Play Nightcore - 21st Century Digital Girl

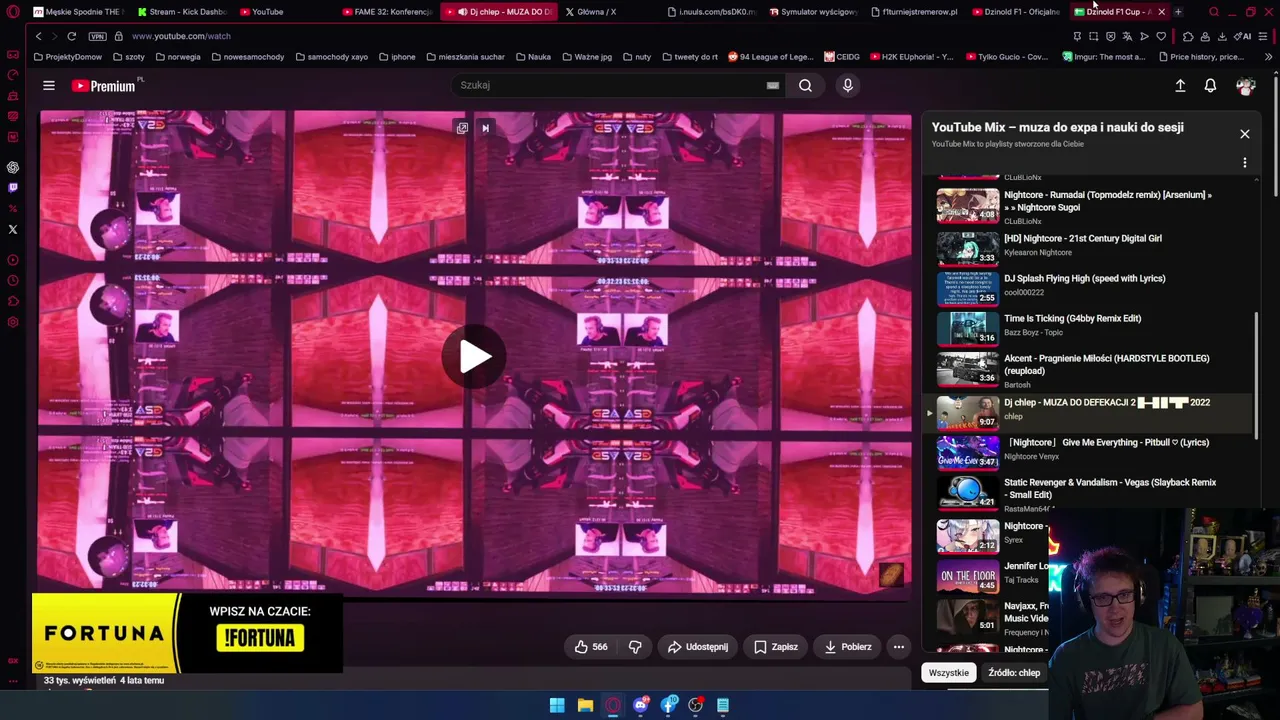tap(1090, 246)
